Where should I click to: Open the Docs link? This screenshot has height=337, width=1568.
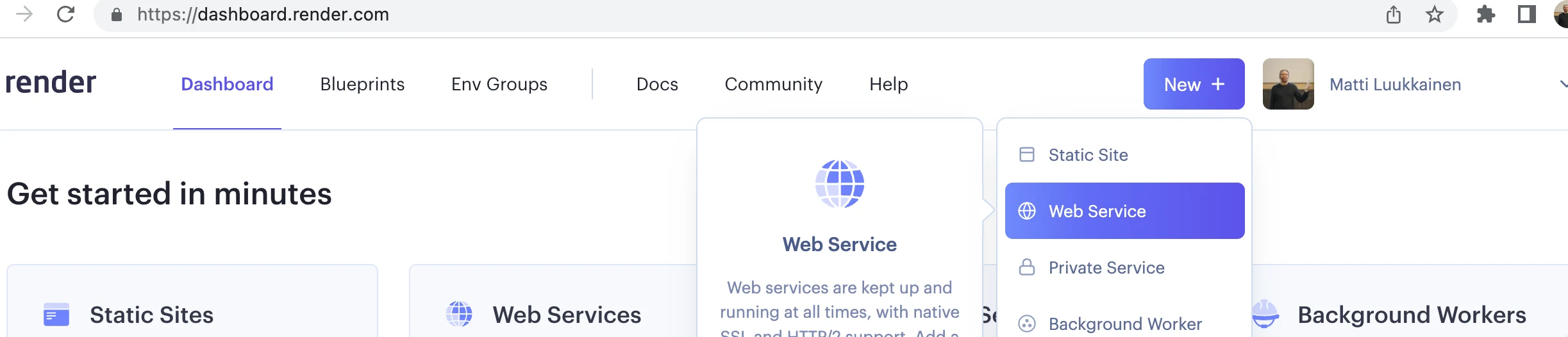tap(657, 84)
